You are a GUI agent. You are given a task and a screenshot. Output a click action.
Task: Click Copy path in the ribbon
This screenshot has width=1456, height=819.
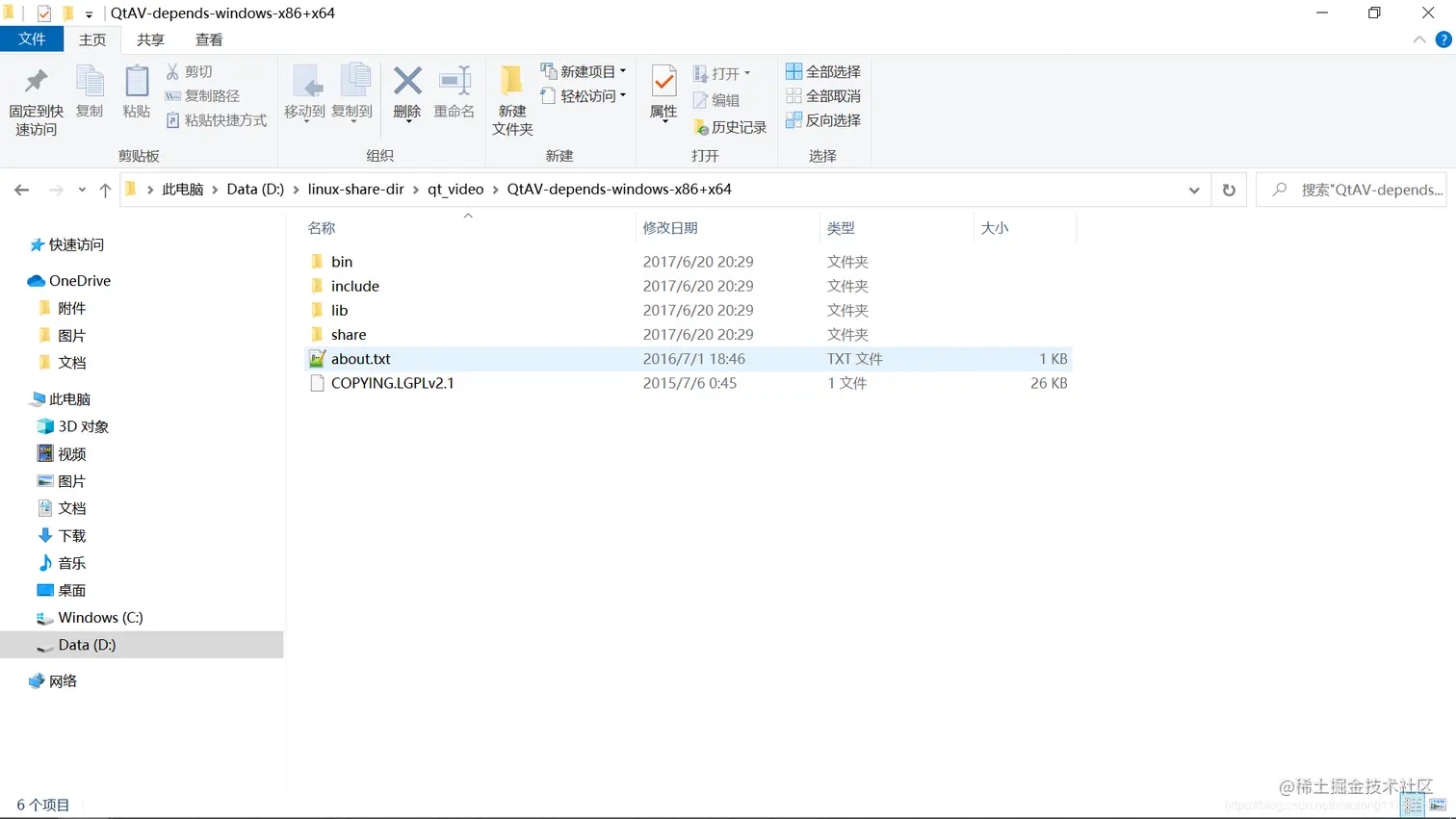click(202, 95)
